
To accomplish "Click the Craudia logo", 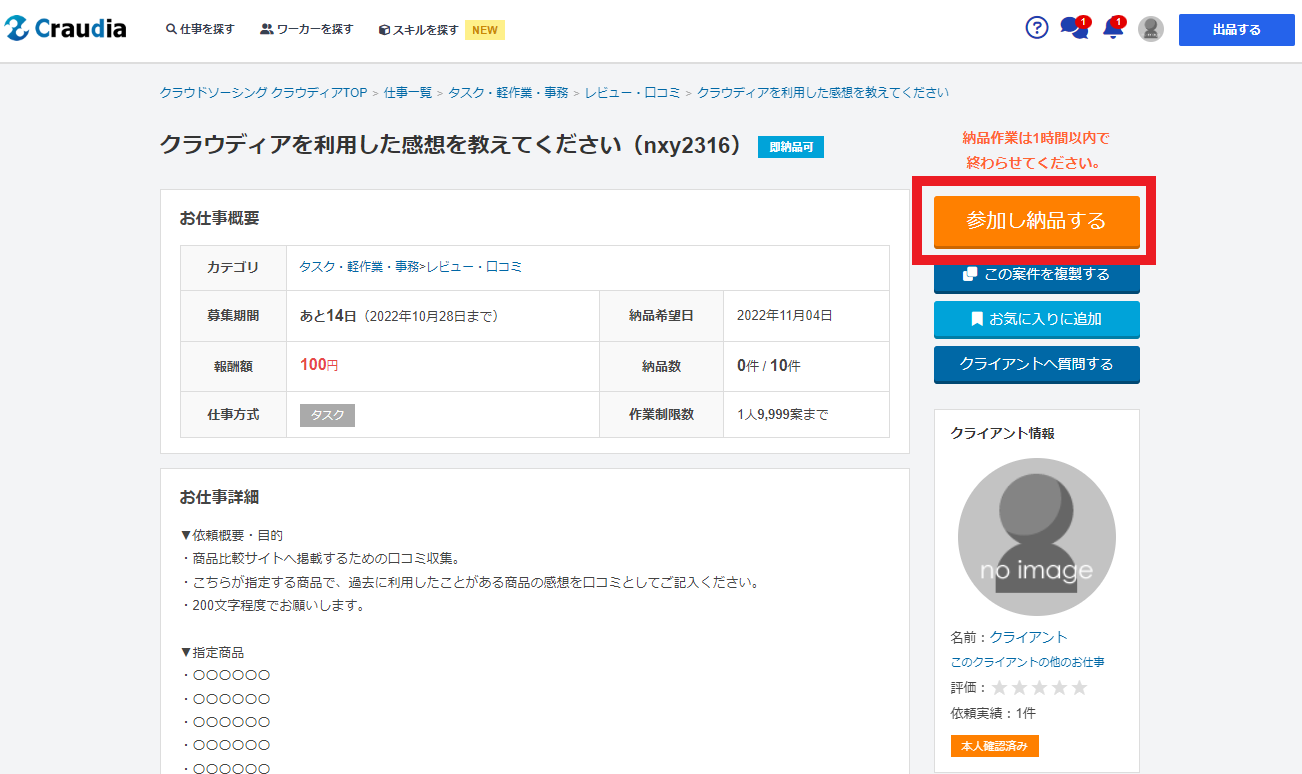I will click(x=66, y=29).
